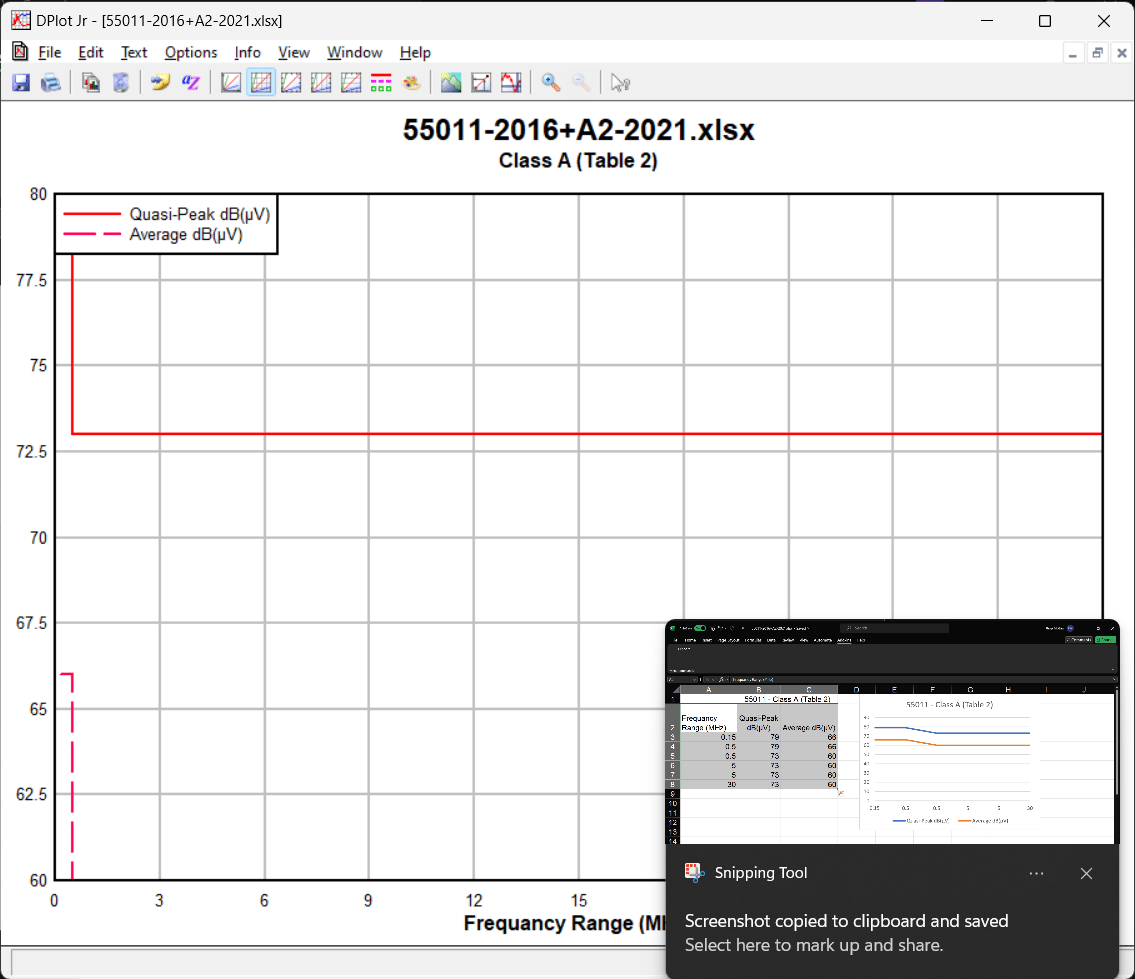Open the Options menu
The image size is (1135, 979).
coord(191,52)
